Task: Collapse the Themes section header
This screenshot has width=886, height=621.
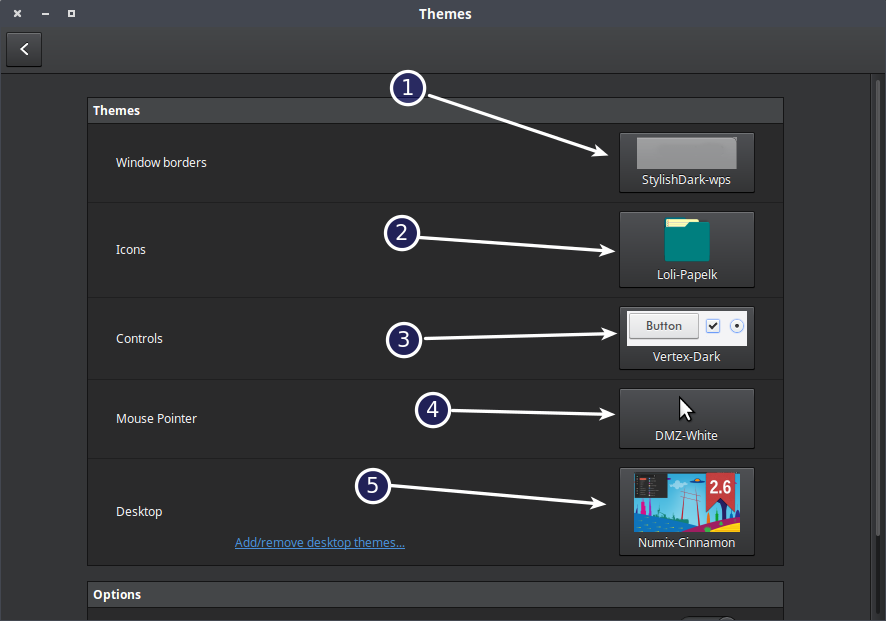Action: pos(435,110)
